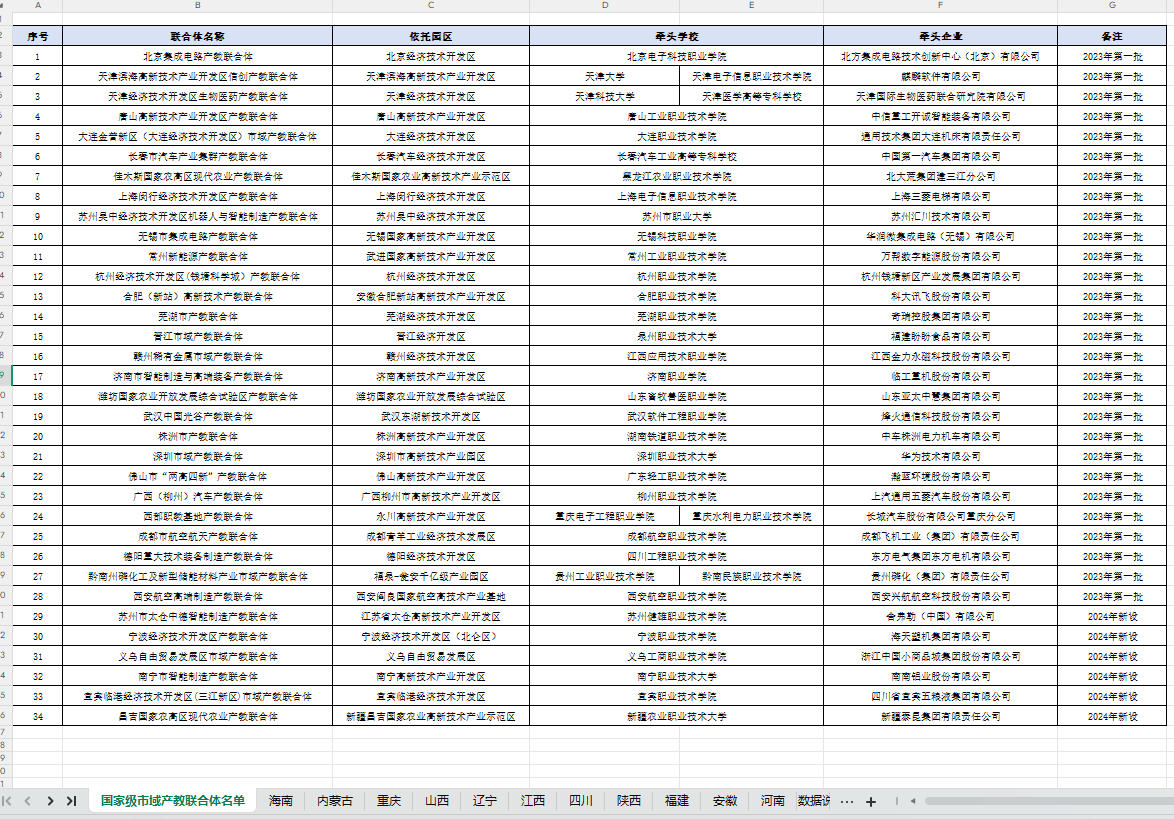Click next sheet navigation arrow
The image size is (1174, 819).
[x=50, y=801]
